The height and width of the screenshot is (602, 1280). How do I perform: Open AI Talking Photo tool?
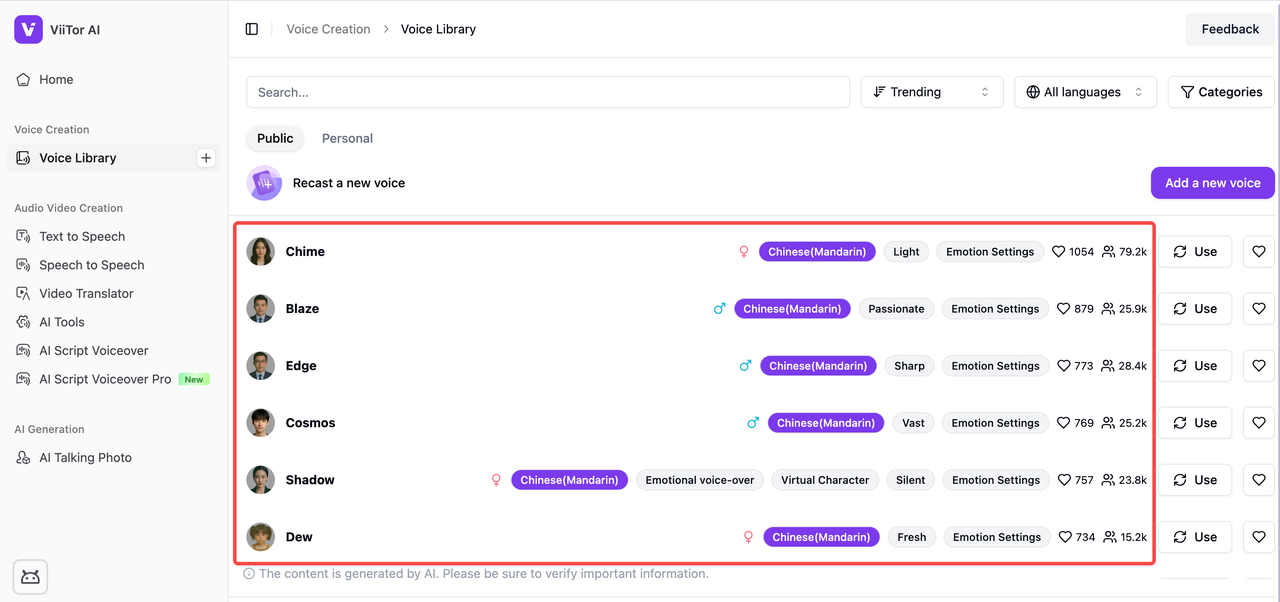coord(85,458)
